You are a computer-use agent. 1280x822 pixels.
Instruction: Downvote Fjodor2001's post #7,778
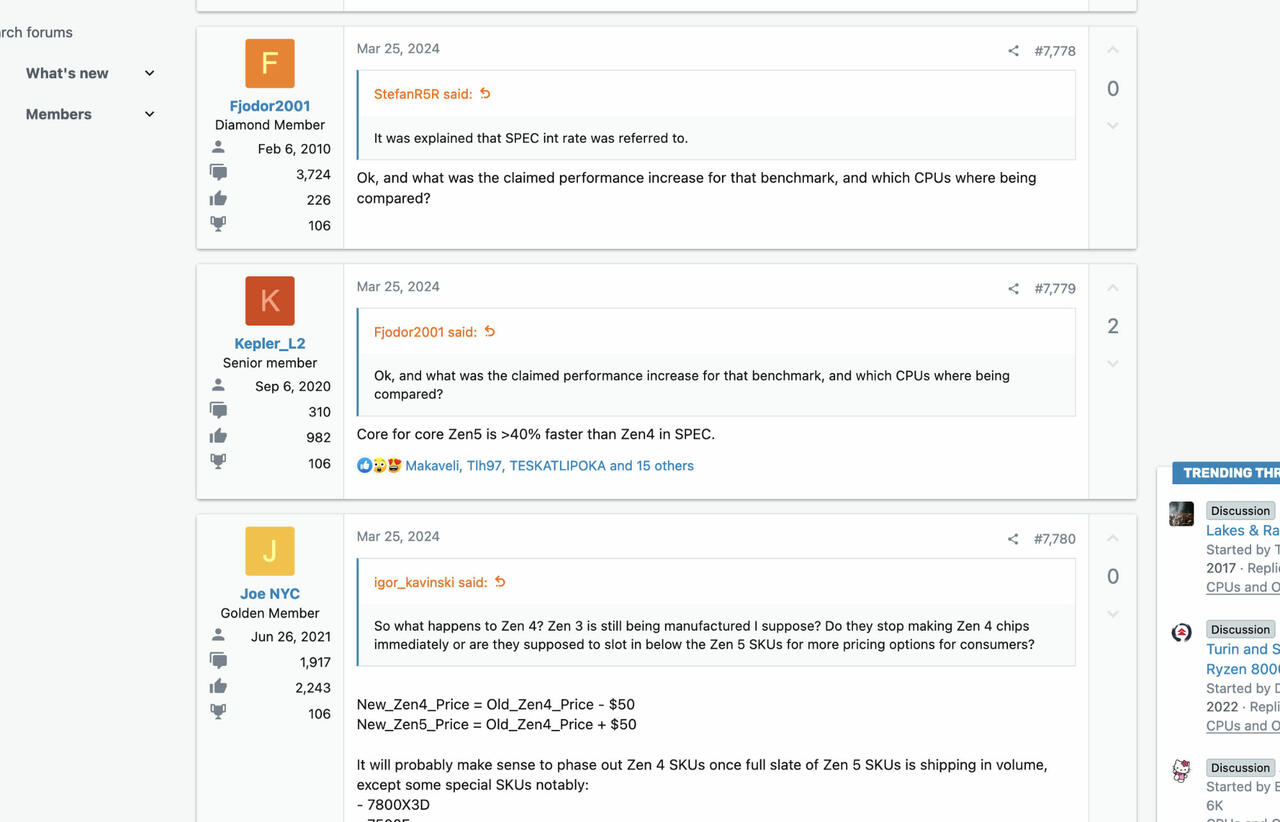tap(1113, 126)
